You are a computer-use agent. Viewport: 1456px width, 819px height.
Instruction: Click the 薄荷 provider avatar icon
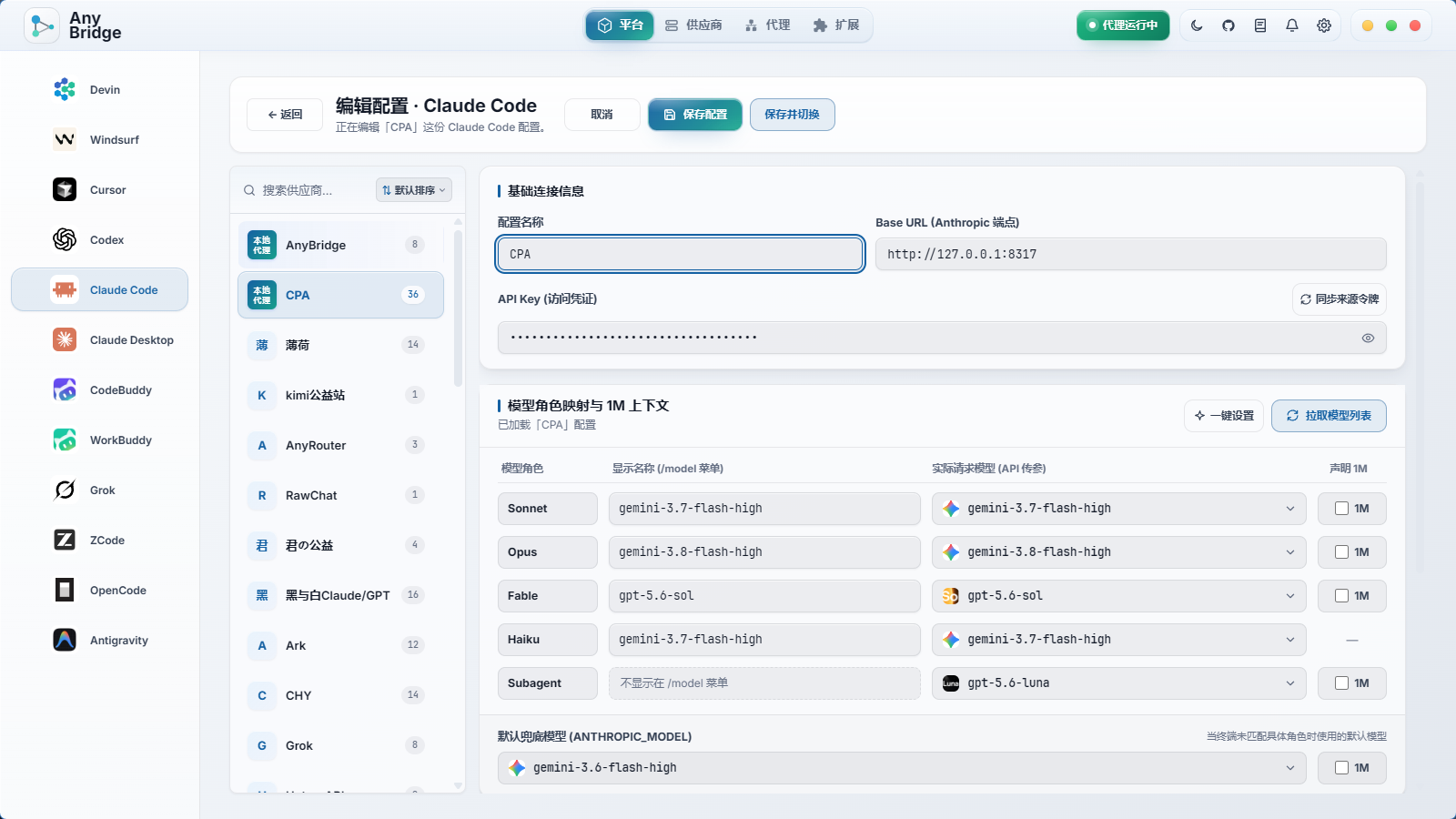click(262, 345)
